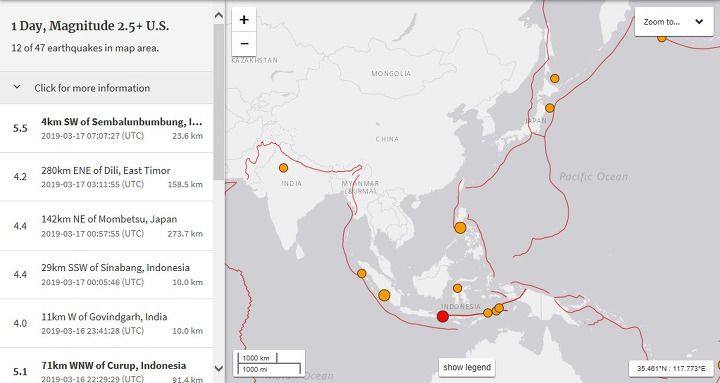This screenshot has height=383, width=720.
Task: Click the 'show legend' button
Action: point(467,367)
